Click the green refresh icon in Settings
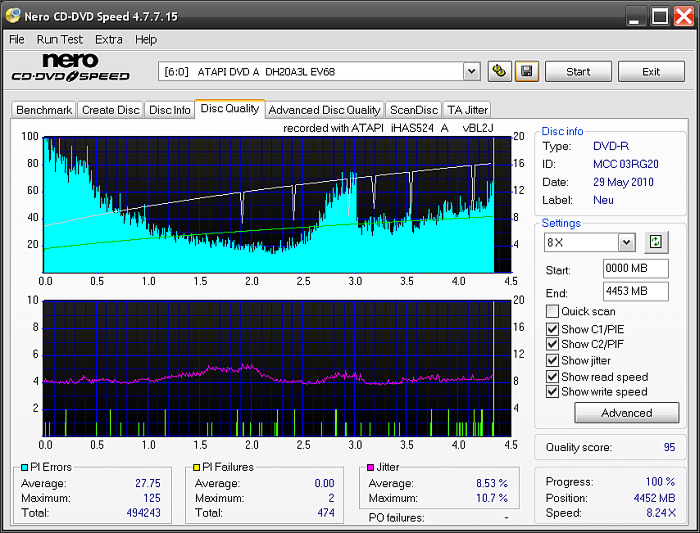This screenshot has height=533, width=700. click(x=655, y=242)
